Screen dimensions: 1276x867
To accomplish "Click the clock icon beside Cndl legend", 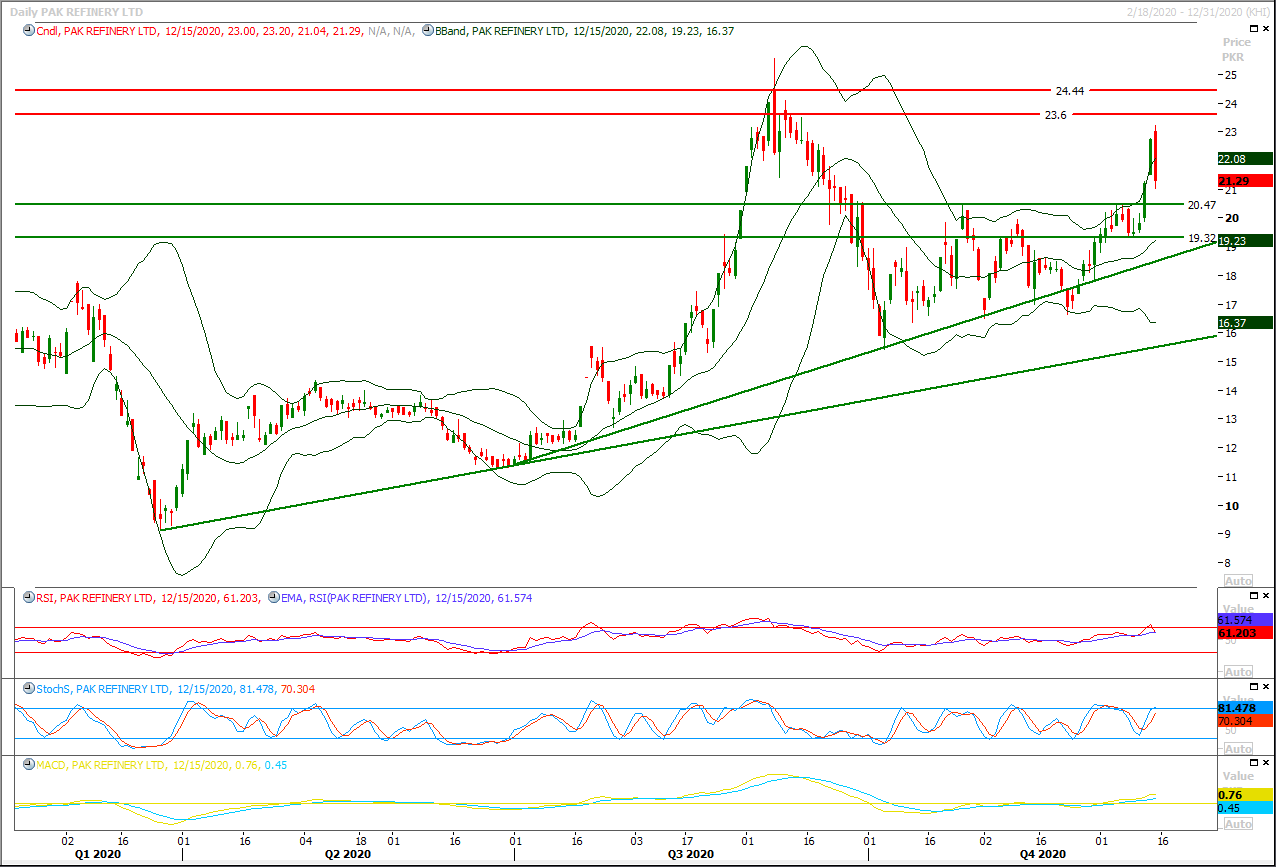I will (x=27, y=31).
